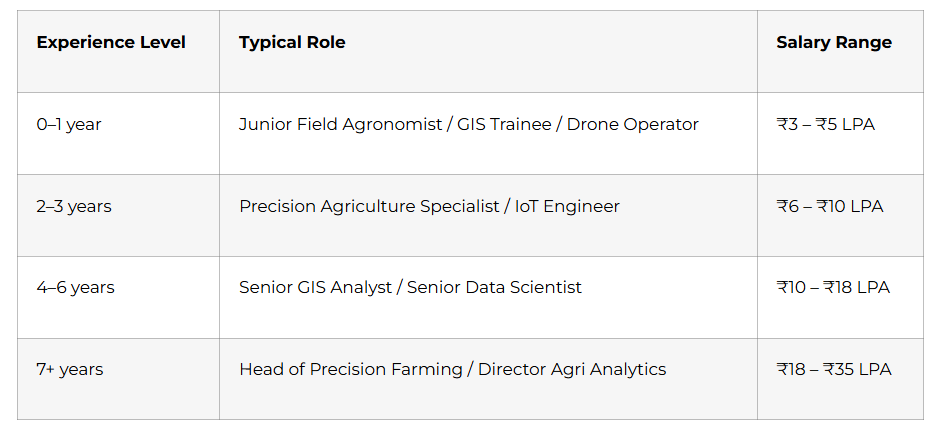Screen dimensions: 942x432
Task: Click the Precision Agriculture Specialist role text
Action: (x=369, y=206)
